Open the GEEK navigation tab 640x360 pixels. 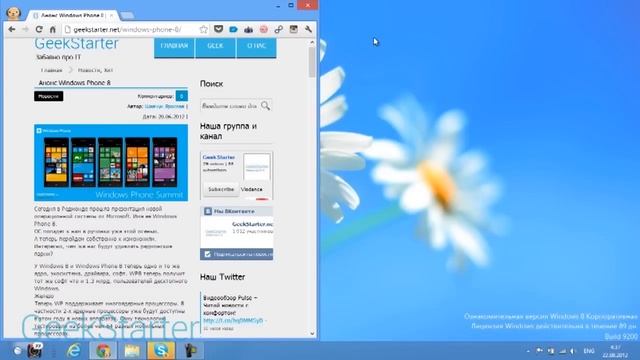point(215,47)
